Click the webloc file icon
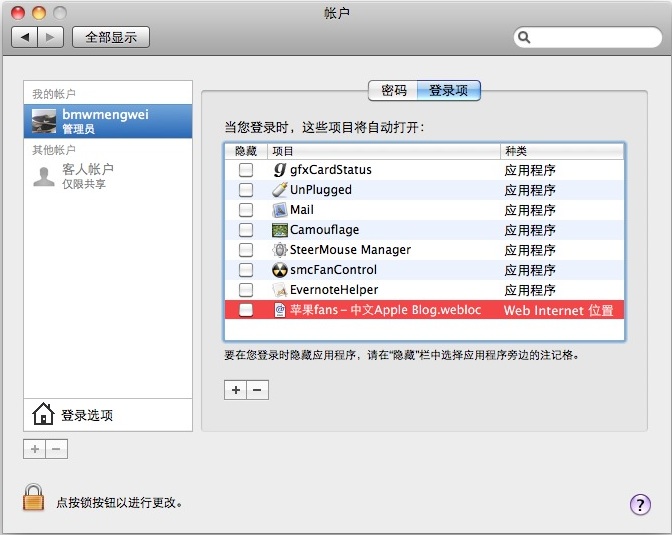672x535 pixels. coord(280,310)
